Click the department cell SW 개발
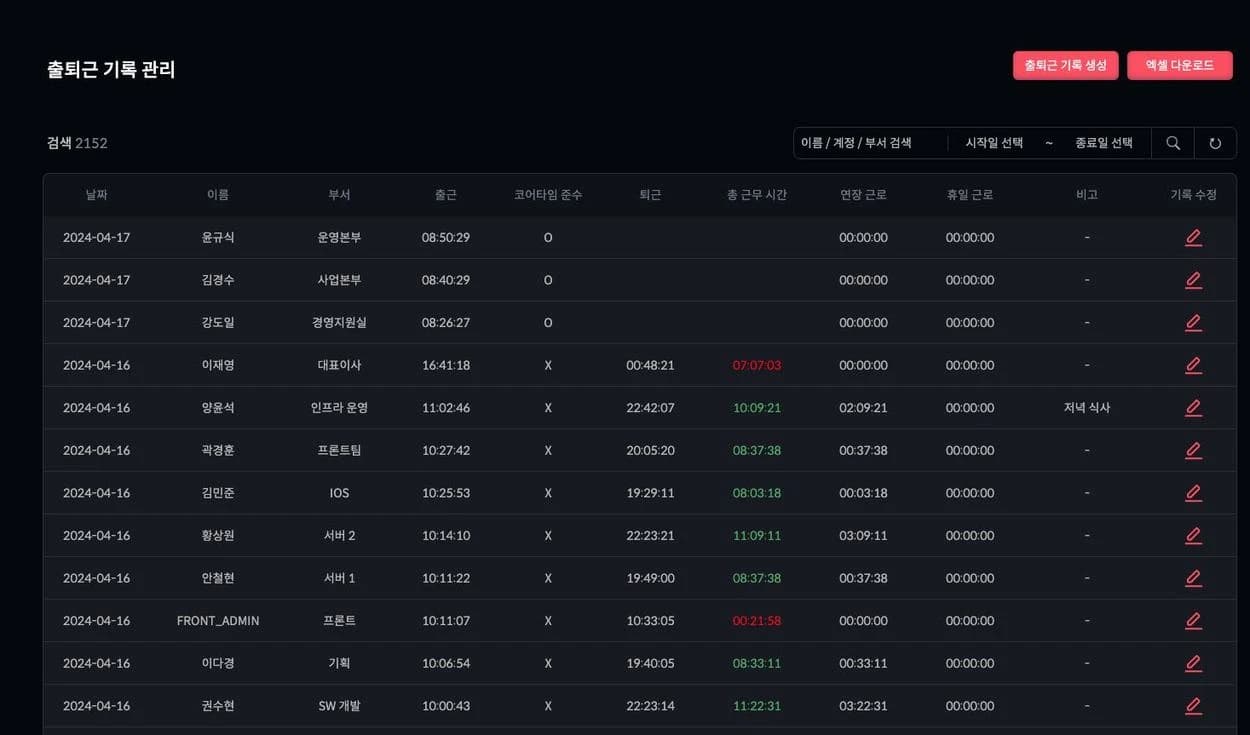 [340, 705]
